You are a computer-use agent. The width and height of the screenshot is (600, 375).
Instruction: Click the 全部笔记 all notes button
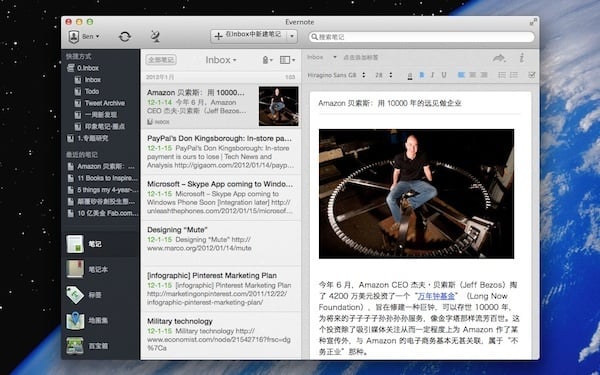[x=161, y=60]
